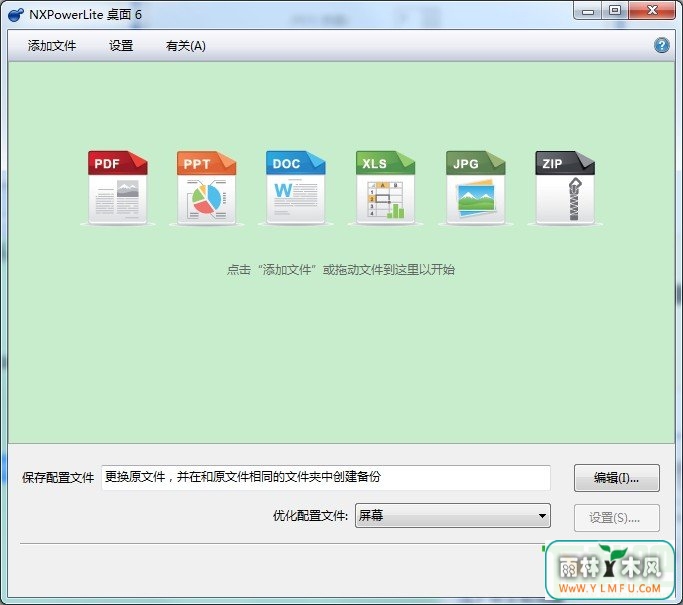Image resolution: width=683 pixels, height=605 pixels.
Task: Click the 优化配置文件: label
Action: [310, 516]
